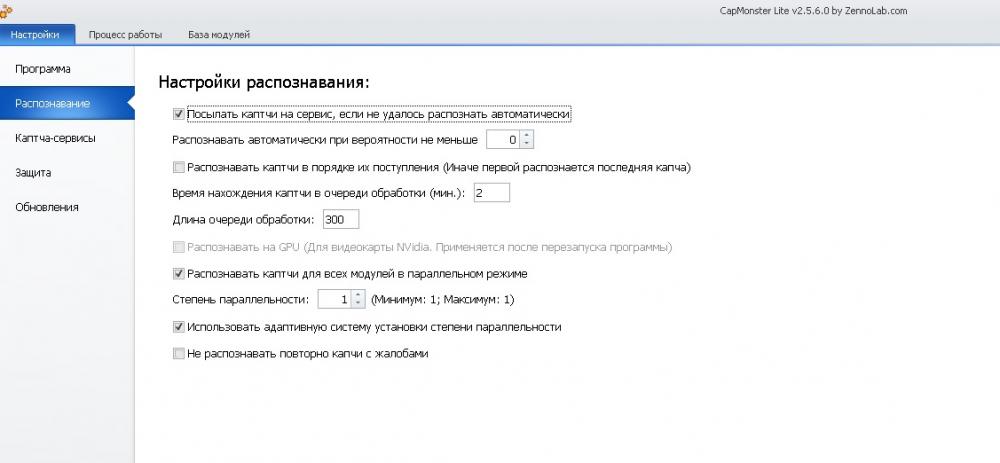Image resolution: width=1000 pixels, height=463 pixels.
Task: Toggle Распознавать каптчи для всех модулей checkbox
Action: click(x=179, y=274)
